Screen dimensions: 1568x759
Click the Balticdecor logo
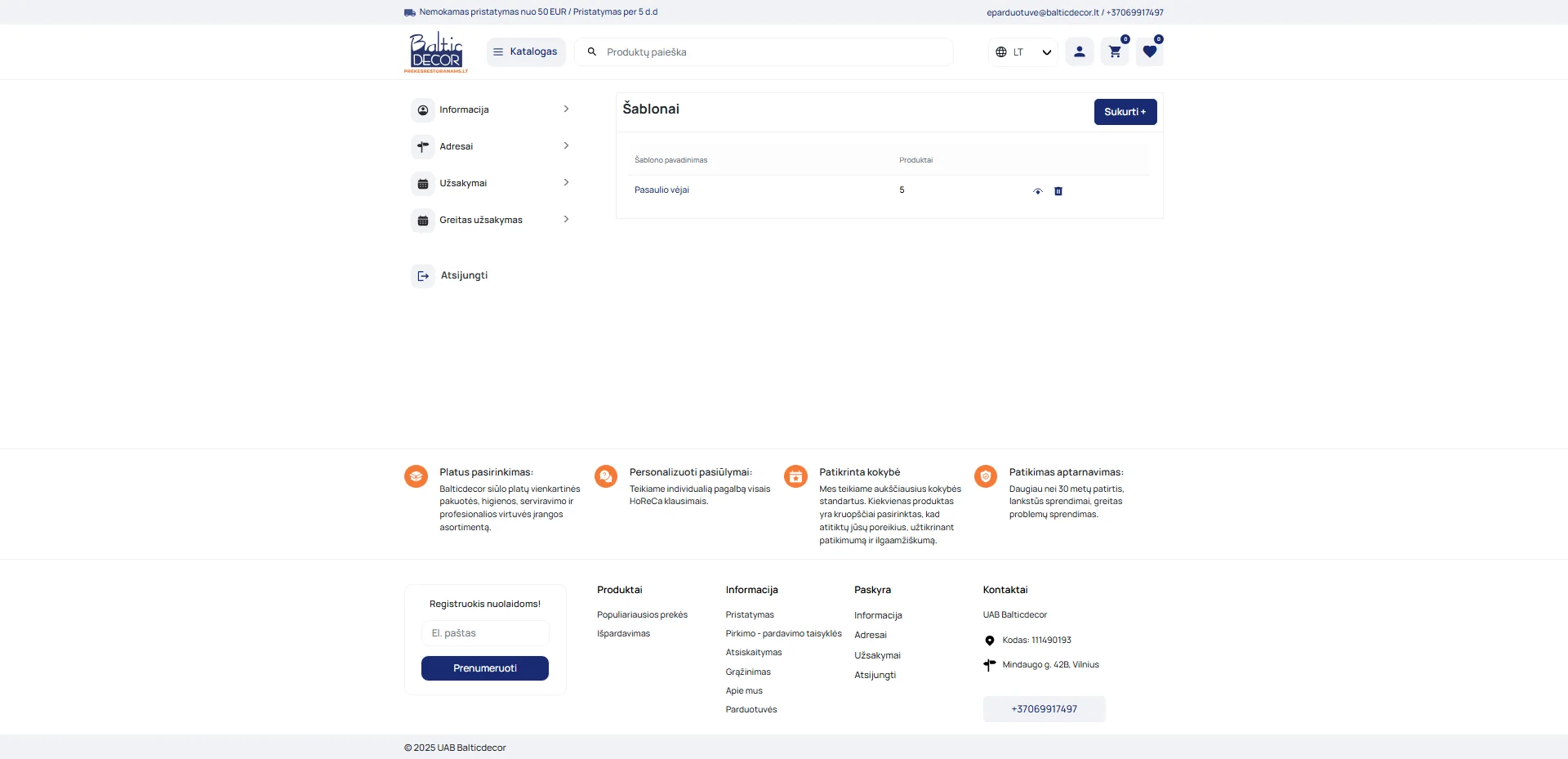coord(435,51)
